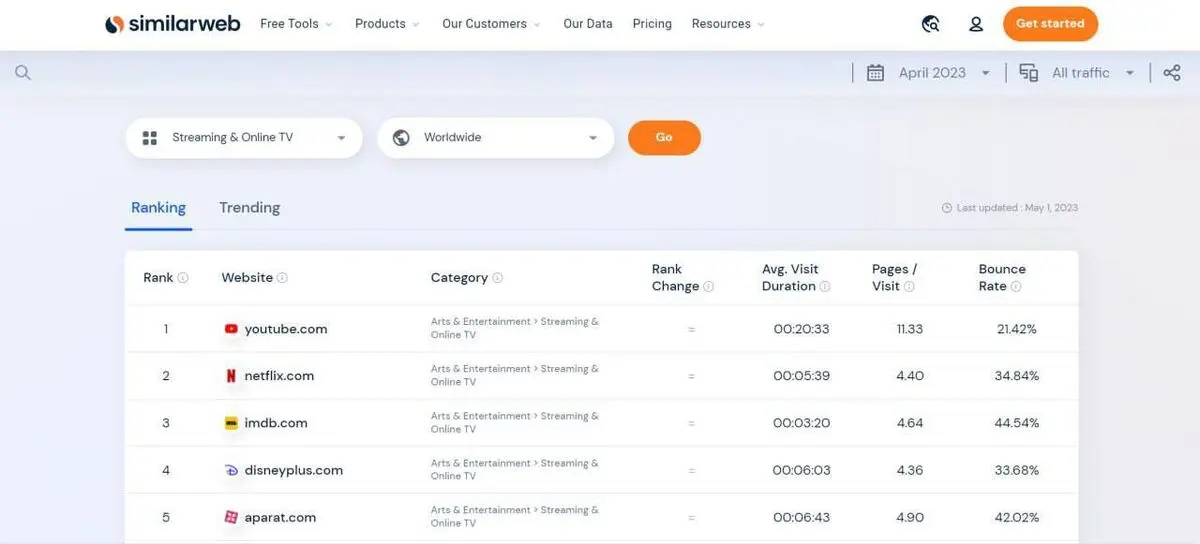Open the user account icon

pyautogui.click(x=976, y=24)
